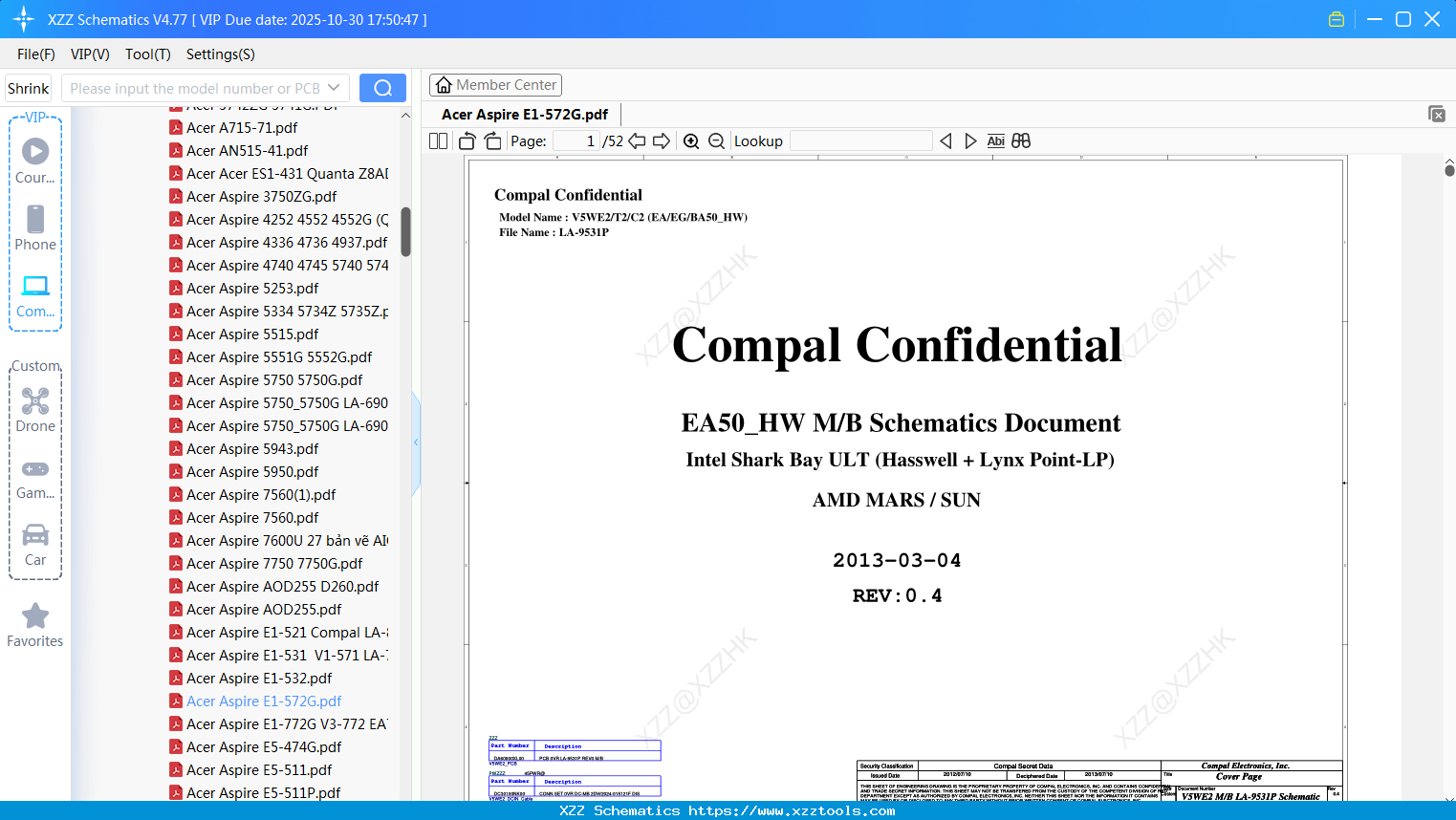1456x820 pixels.
Task: Click the Lookup search field
Action: point(861,141)
